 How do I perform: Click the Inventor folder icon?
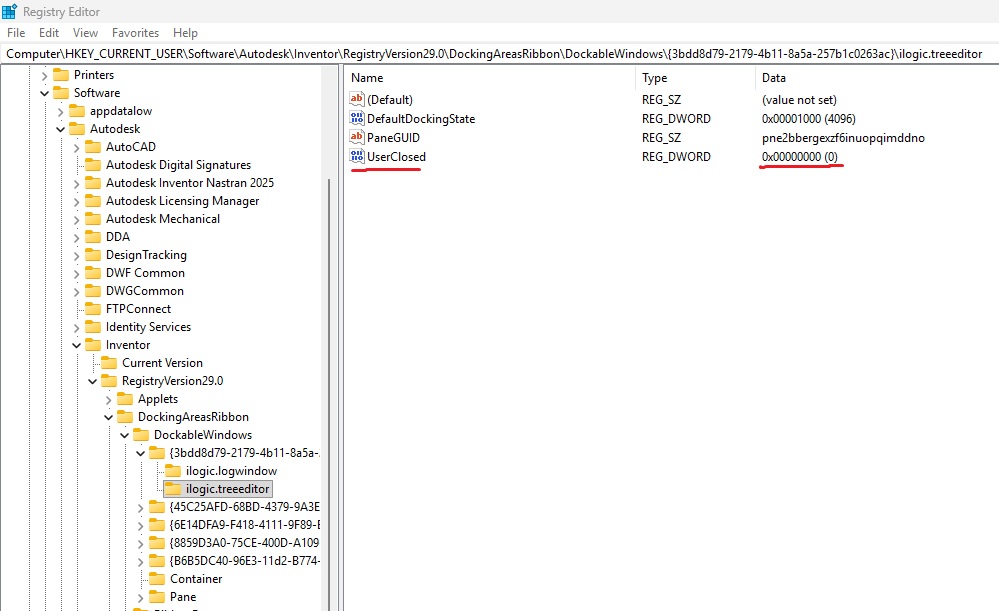(93, 345)
